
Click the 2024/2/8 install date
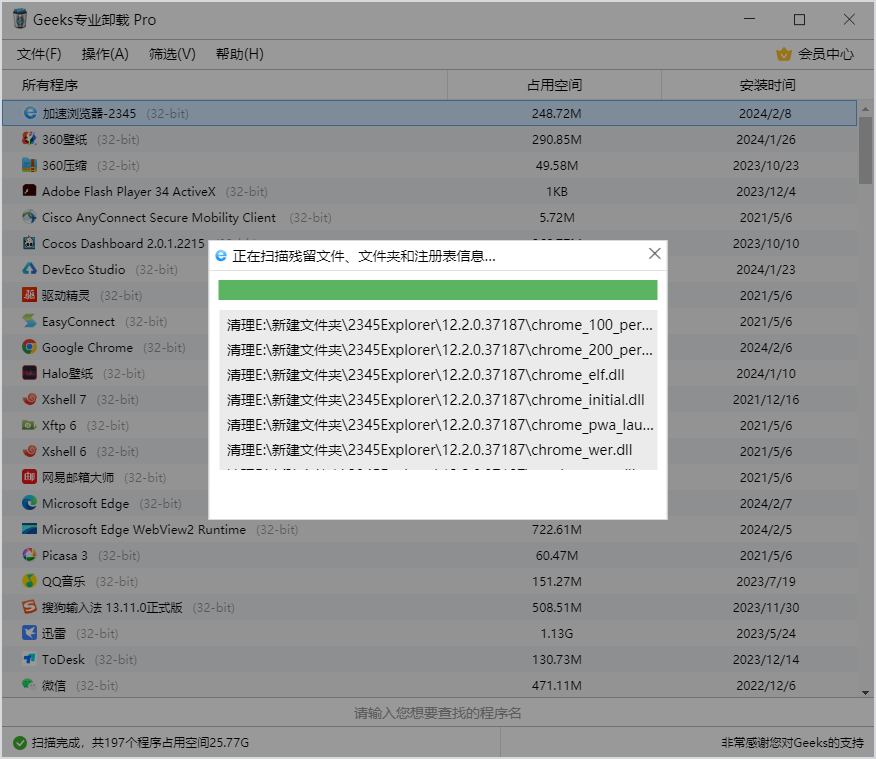[765, 113]
